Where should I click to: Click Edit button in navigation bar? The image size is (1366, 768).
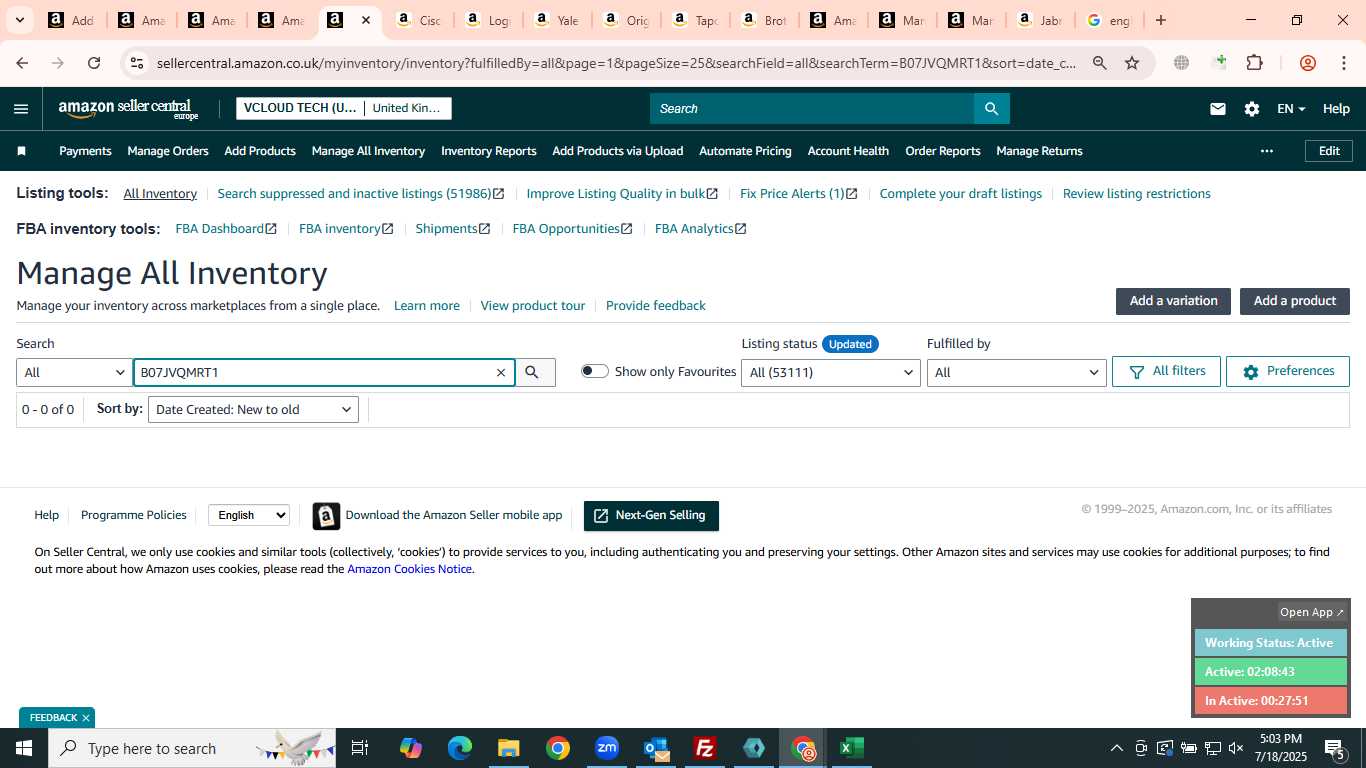[x=1329, y=151]
